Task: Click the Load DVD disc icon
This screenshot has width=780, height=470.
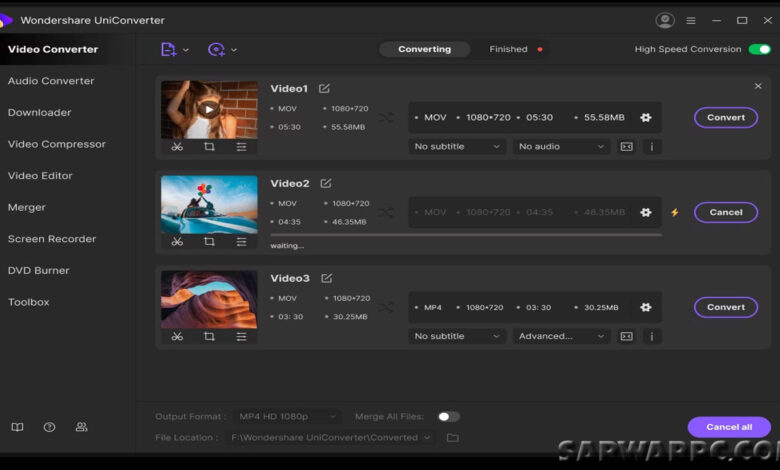Action: [x=216, y=49]
